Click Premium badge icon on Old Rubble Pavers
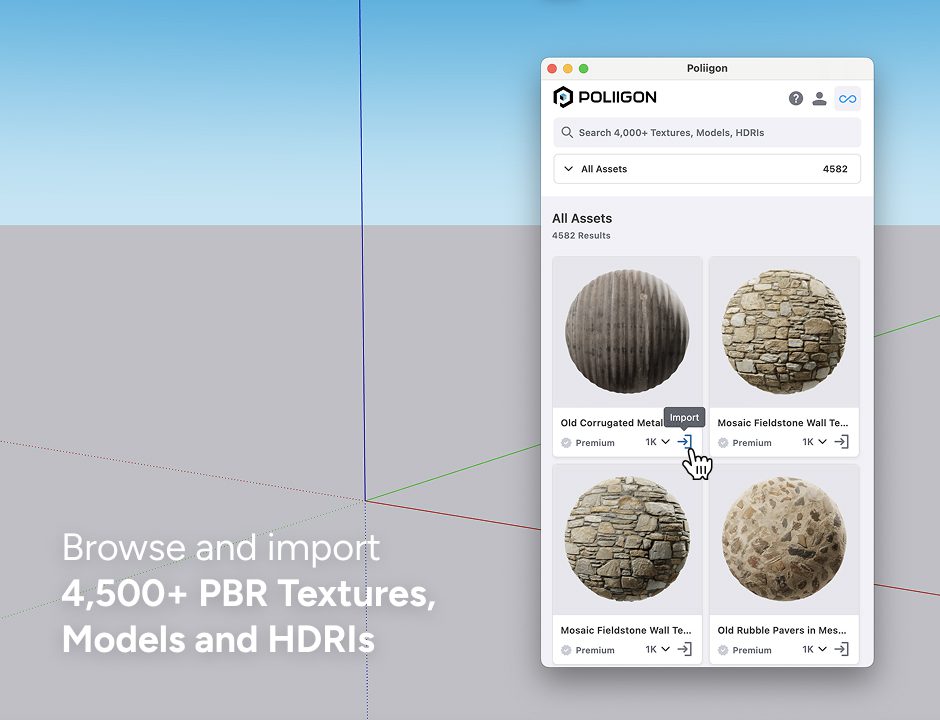This screenshot has width=940, height=720. pos(723,650)
